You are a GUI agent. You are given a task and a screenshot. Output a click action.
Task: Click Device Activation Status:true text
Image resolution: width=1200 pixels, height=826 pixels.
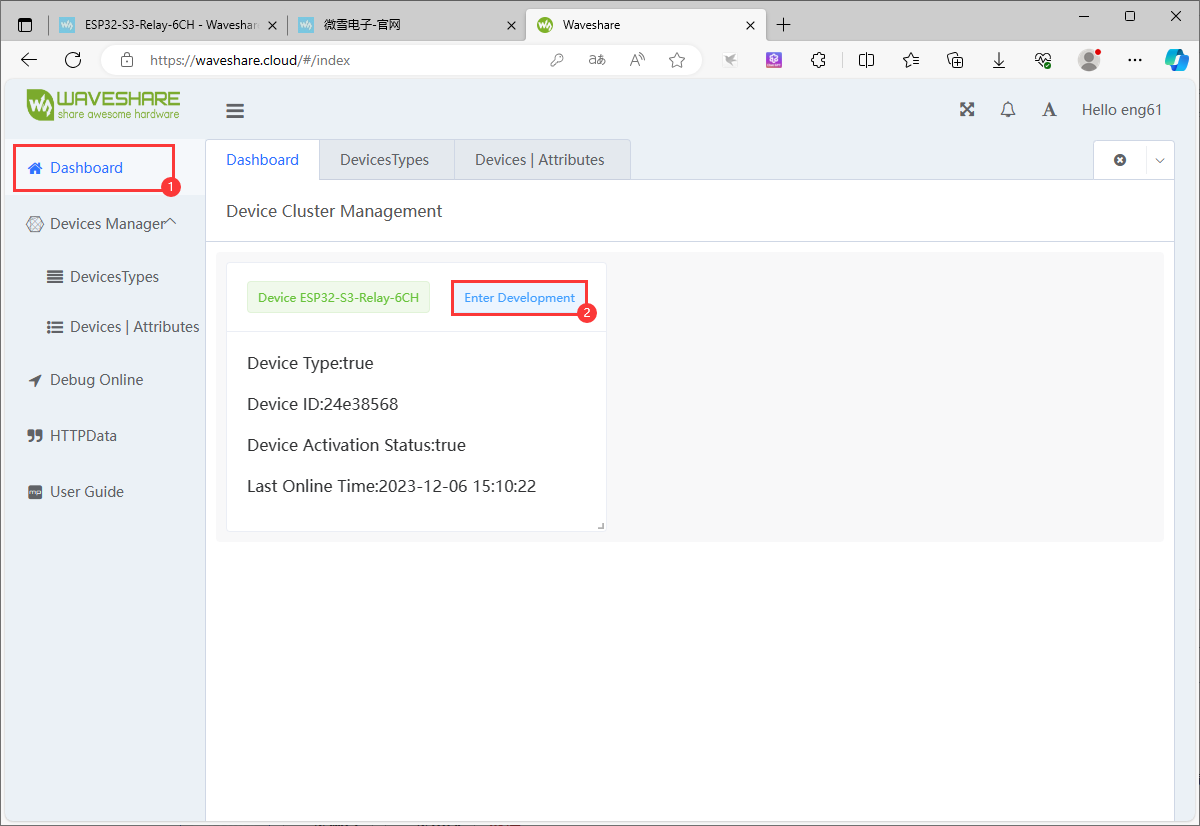point(356,445)
